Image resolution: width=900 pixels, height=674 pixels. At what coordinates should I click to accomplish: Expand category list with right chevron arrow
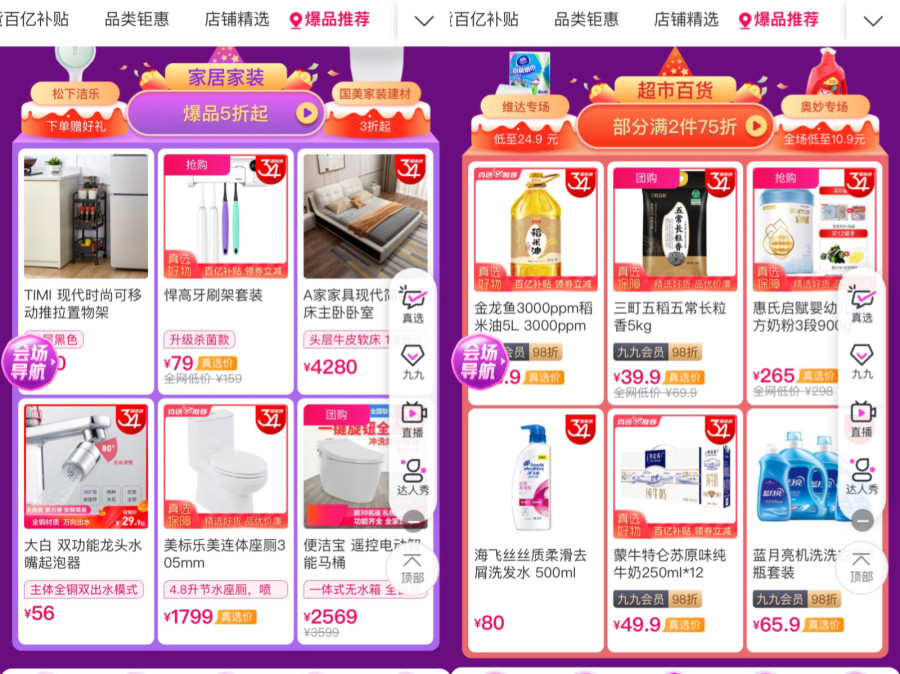tap(873, 21)
